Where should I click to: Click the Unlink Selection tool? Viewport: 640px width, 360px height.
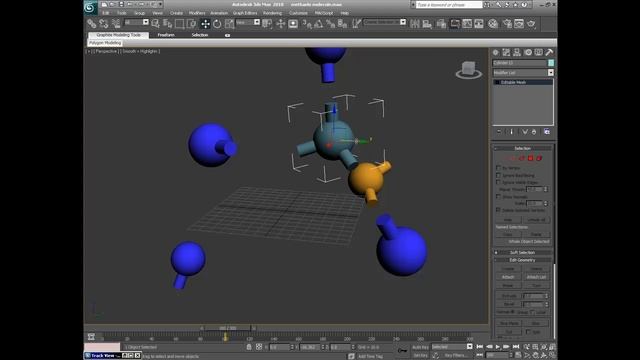104,24
